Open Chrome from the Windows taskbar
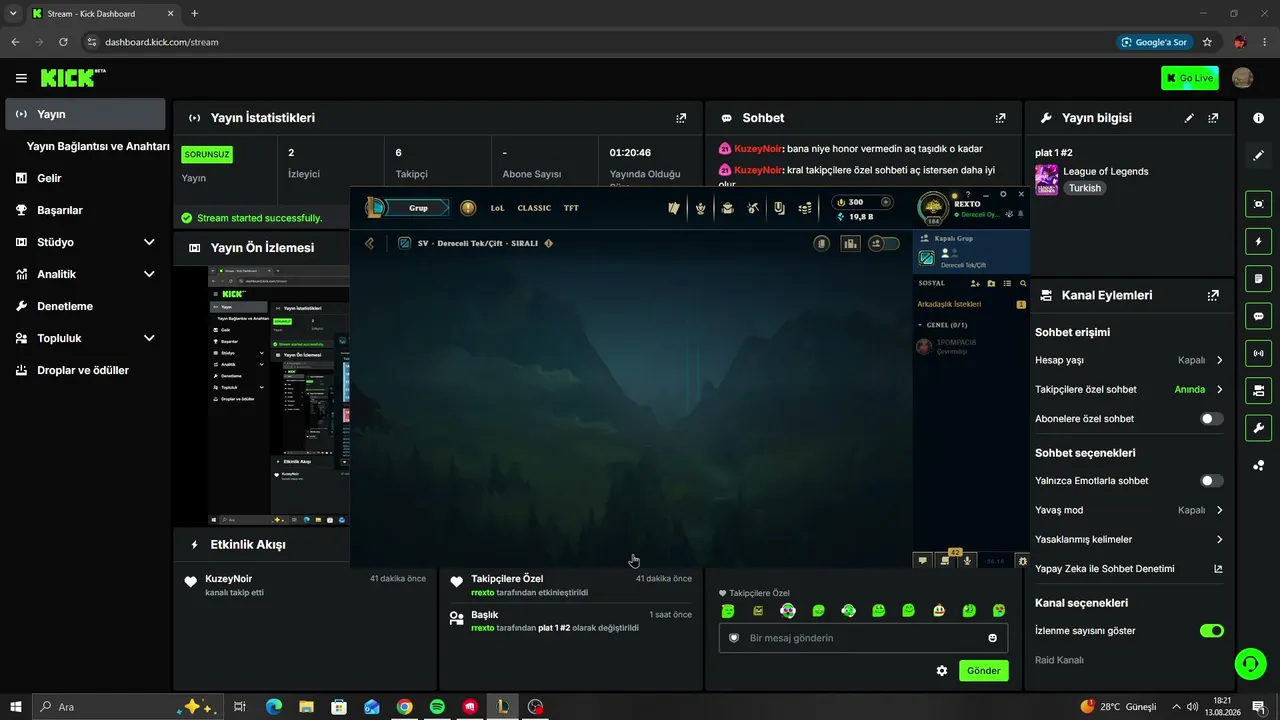Image resolution: width=1280 pixels, height=720 pixels. click(x=404, y=707)
